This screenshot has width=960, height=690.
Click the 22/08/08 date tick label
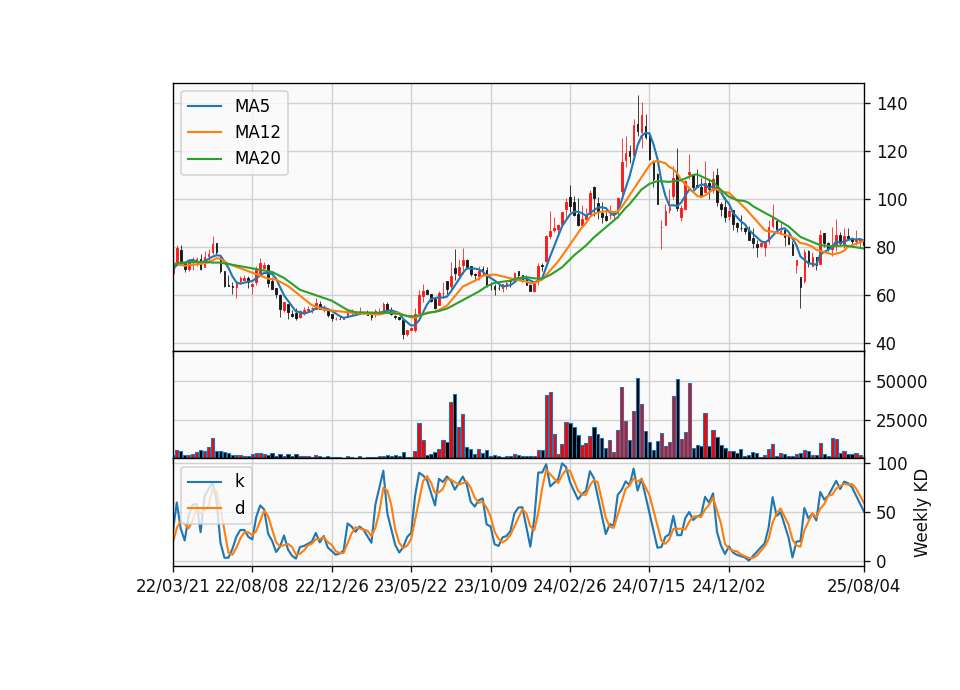pos(252,586)
